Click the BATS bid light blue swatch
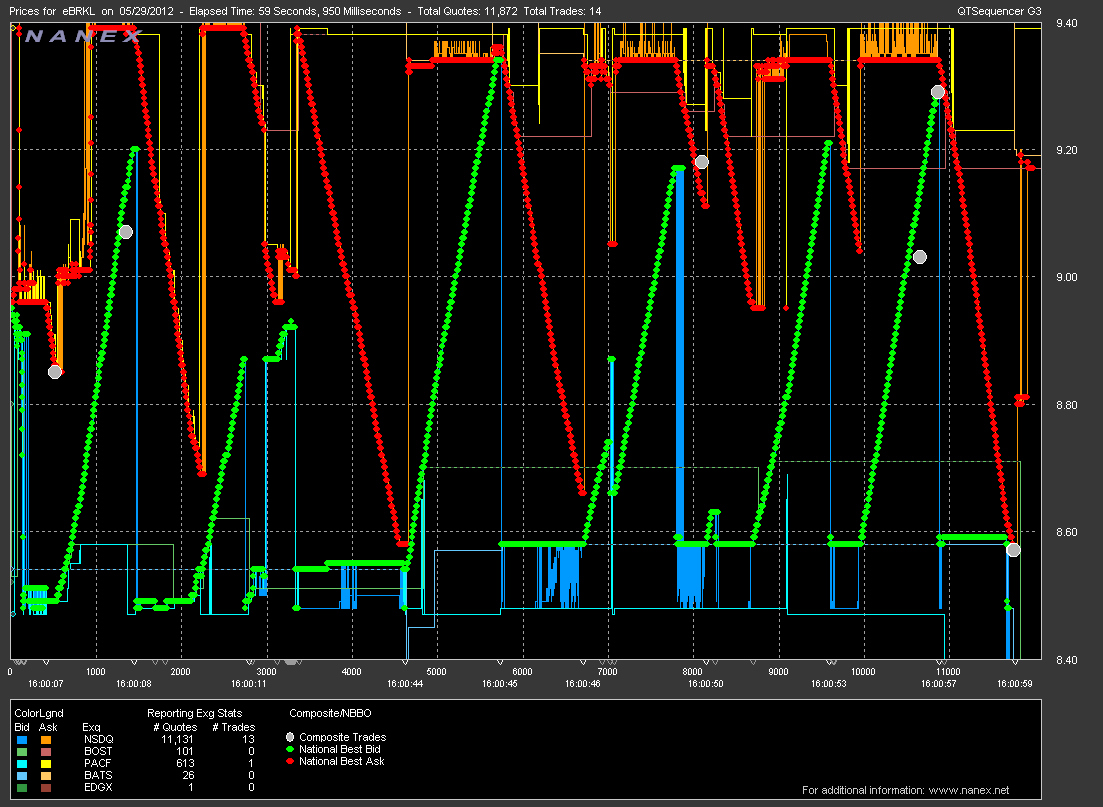 tap(21, 775)
